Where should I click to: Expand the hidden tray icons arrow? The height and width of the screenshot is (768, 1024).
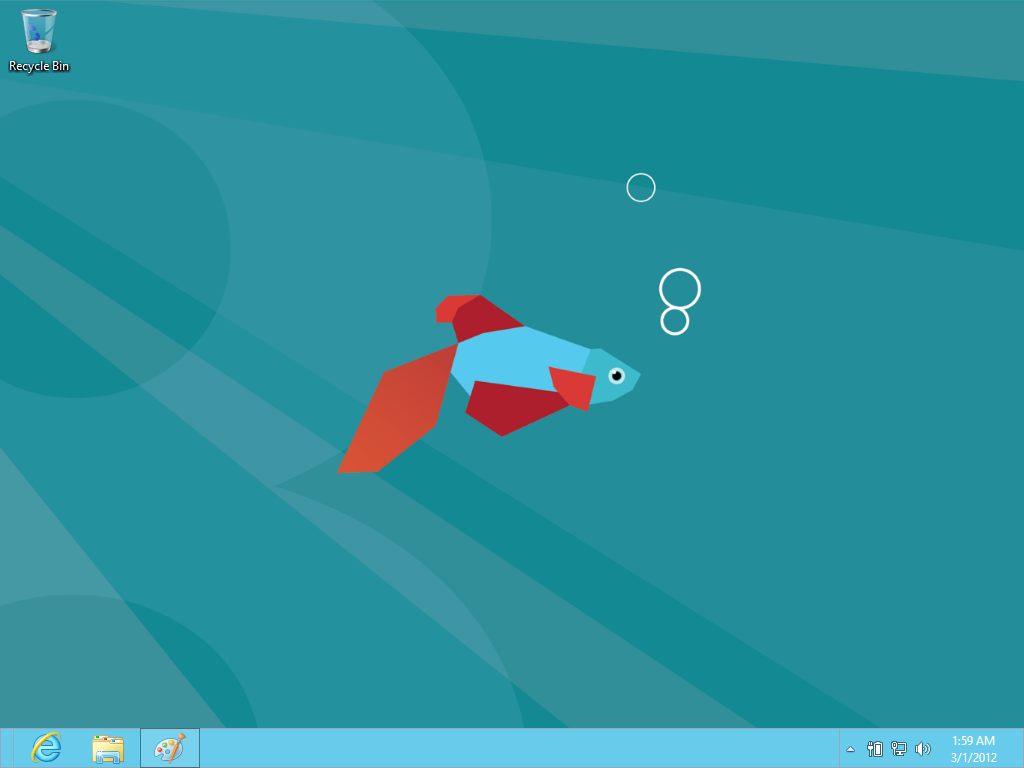(850, 748)
